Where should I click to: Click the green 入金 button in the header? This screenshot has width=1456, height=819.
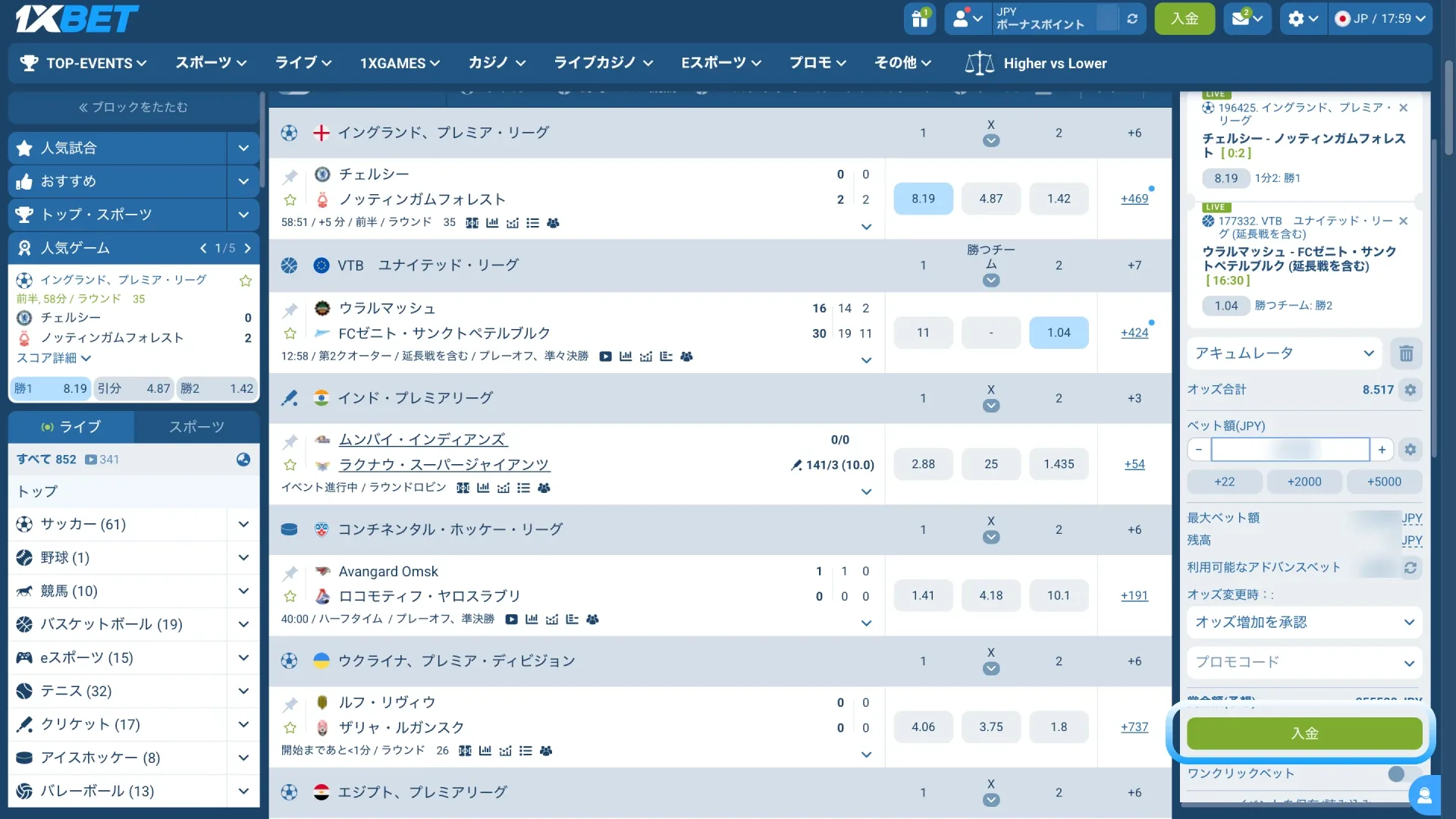coord(1185,18)
